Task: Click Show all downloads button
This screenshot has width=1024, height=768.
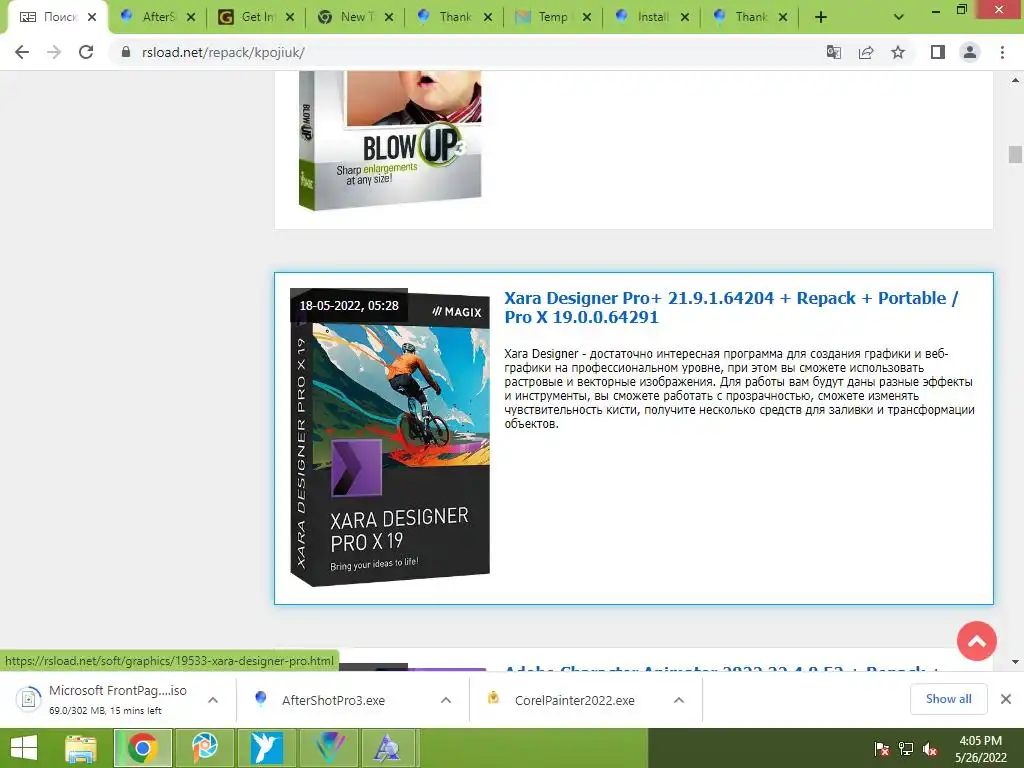Action: pyautogui.click(x=948, y=699)
